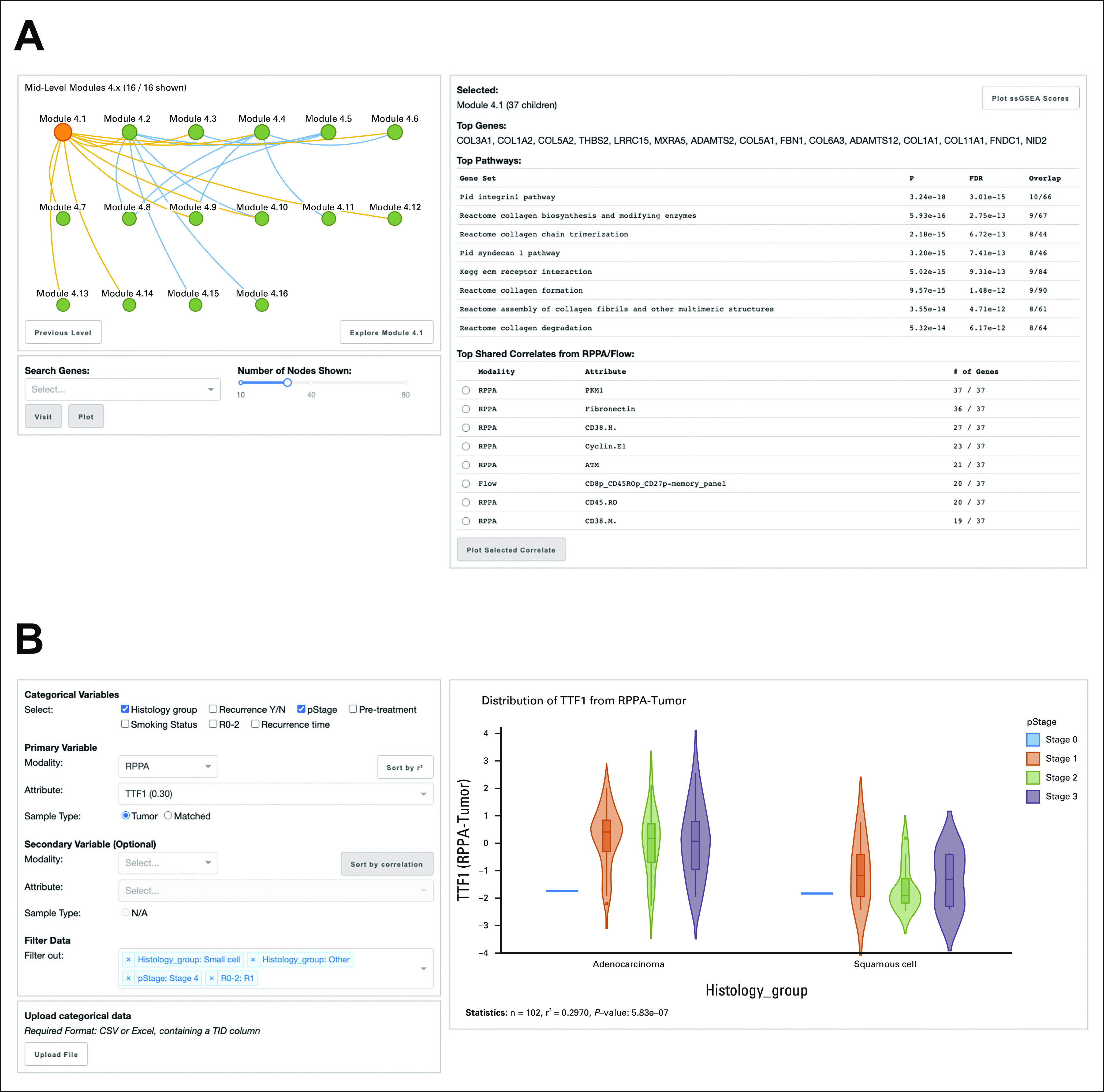Viewport: 1104px width, 1092px height.
Task: Click the Module 4.7 node circle
Action: click(64, 219)
